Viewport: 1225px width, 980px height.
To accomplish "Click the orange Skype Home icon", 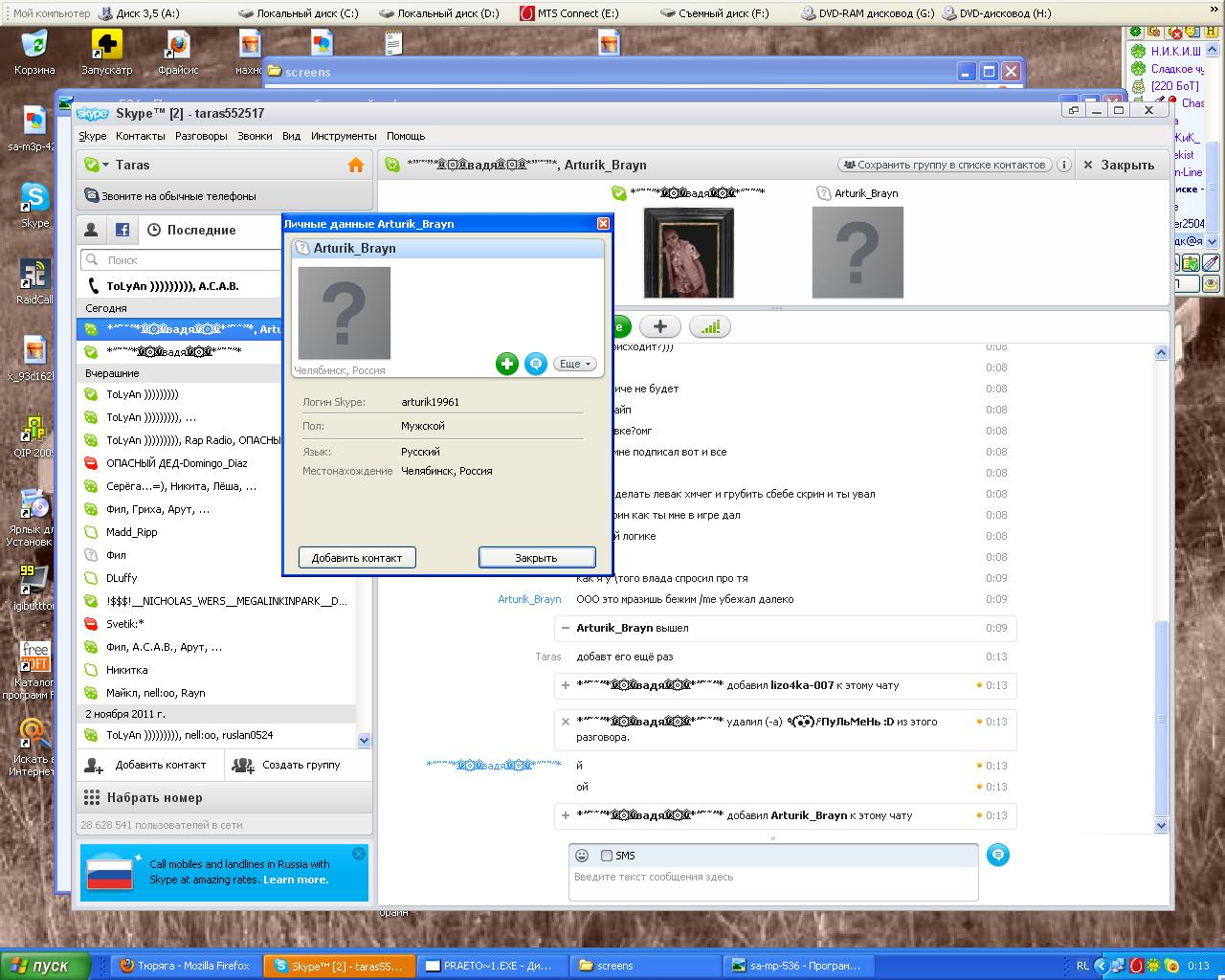I will click(356, 165).
